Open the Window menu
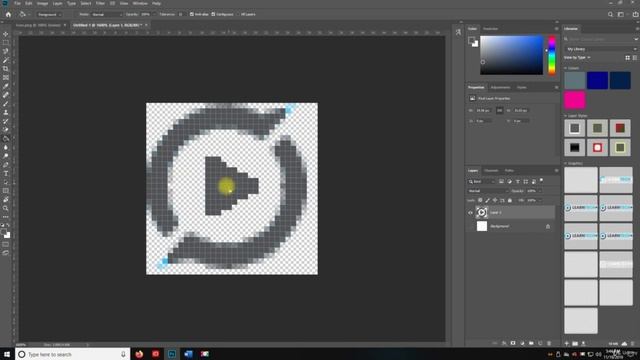 [x=140, y=3]
